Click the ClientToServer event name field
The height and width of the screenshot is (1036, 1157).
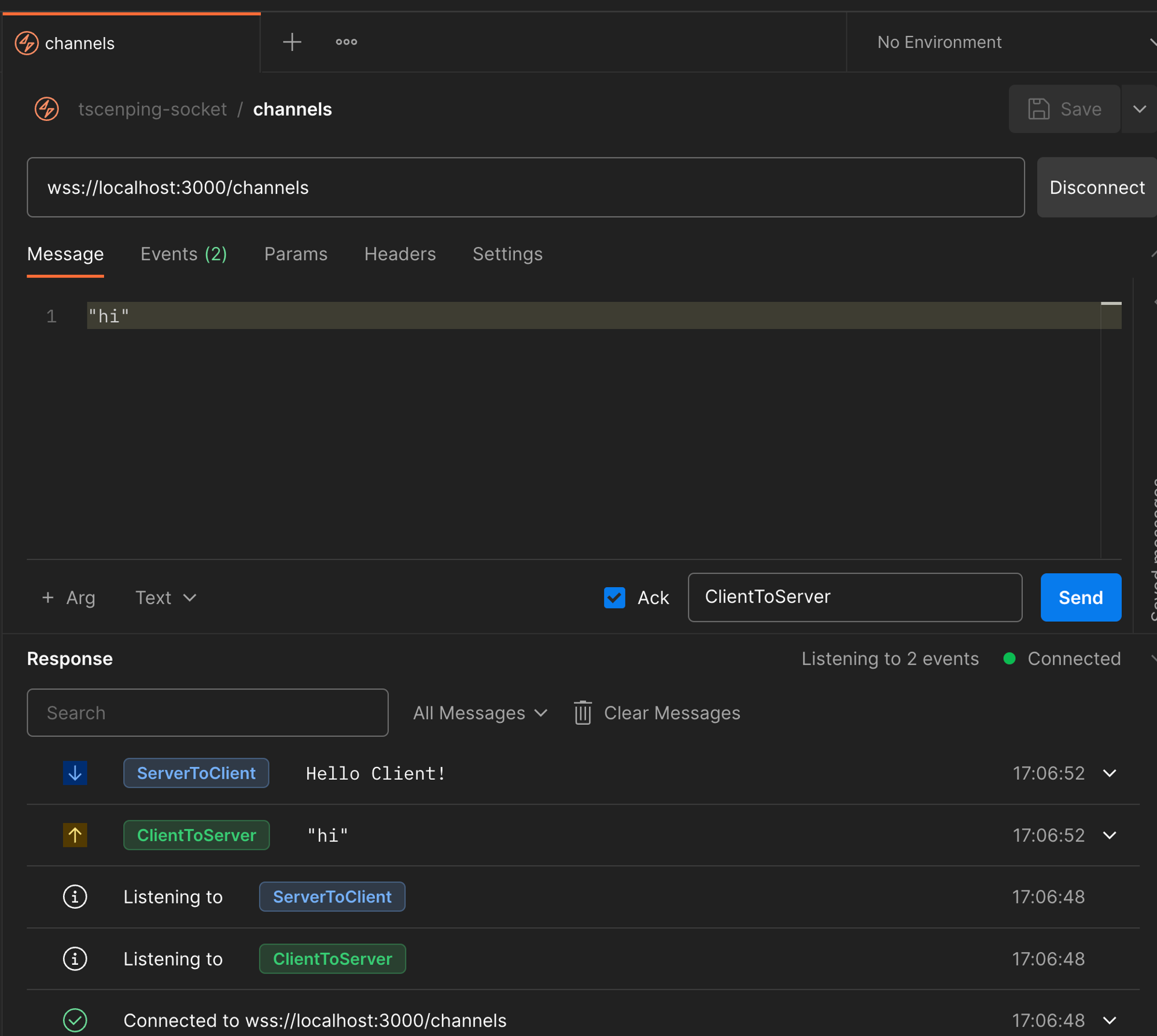[854, 597]
